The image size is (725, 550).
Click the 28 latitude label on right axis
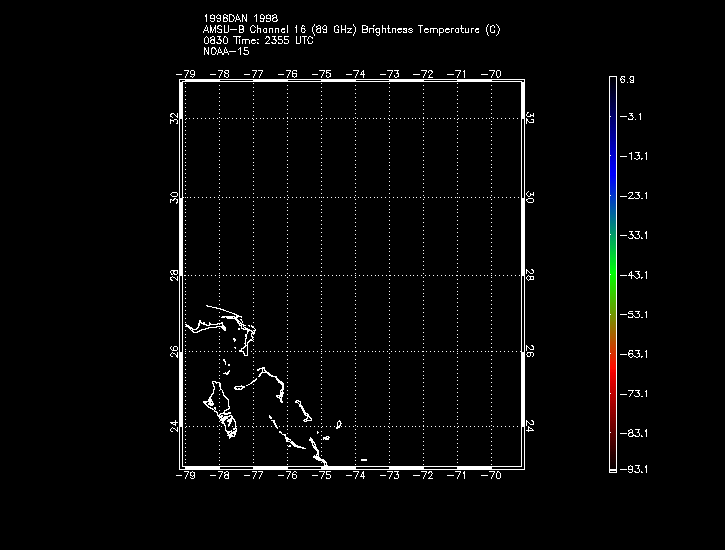click(530, 275)
